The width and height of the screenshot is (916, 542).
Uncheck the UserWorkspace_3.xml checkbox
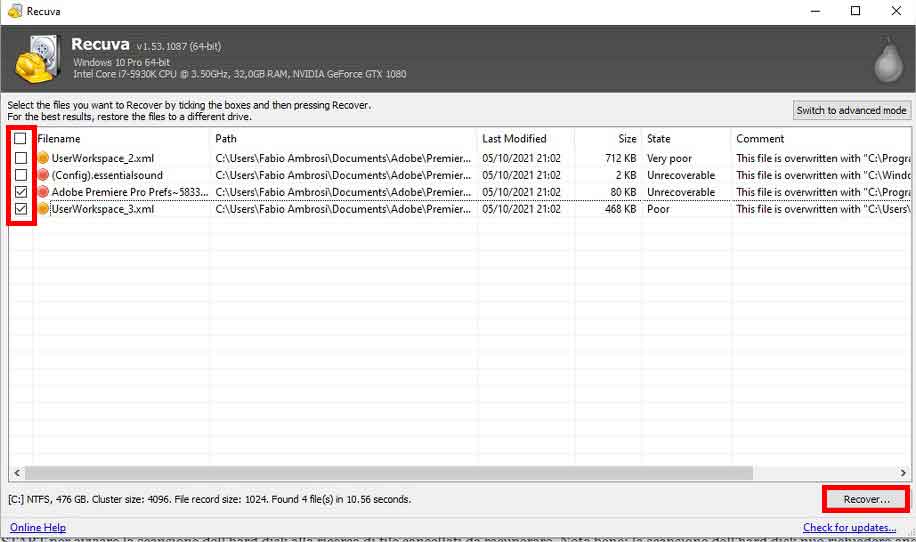[20, 209]
